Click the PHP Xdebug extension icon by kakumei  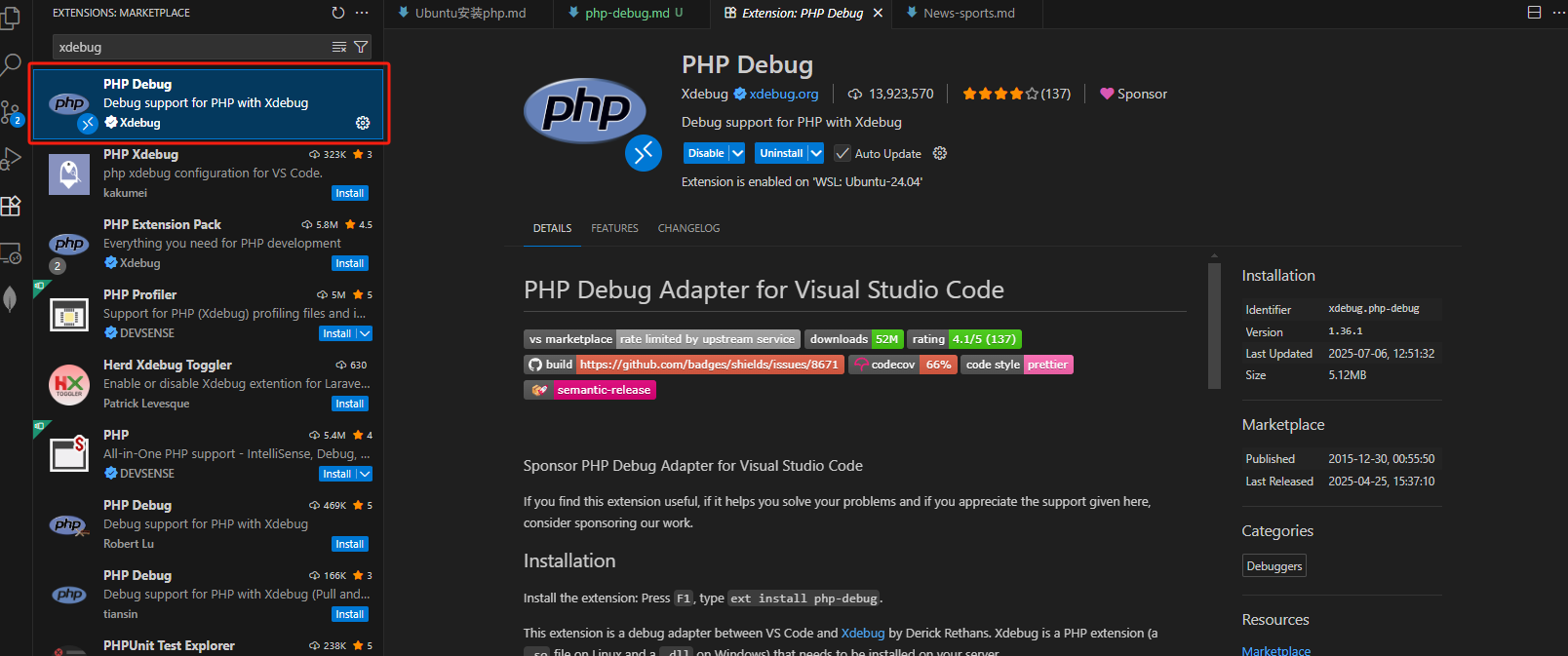coord(69,174)
